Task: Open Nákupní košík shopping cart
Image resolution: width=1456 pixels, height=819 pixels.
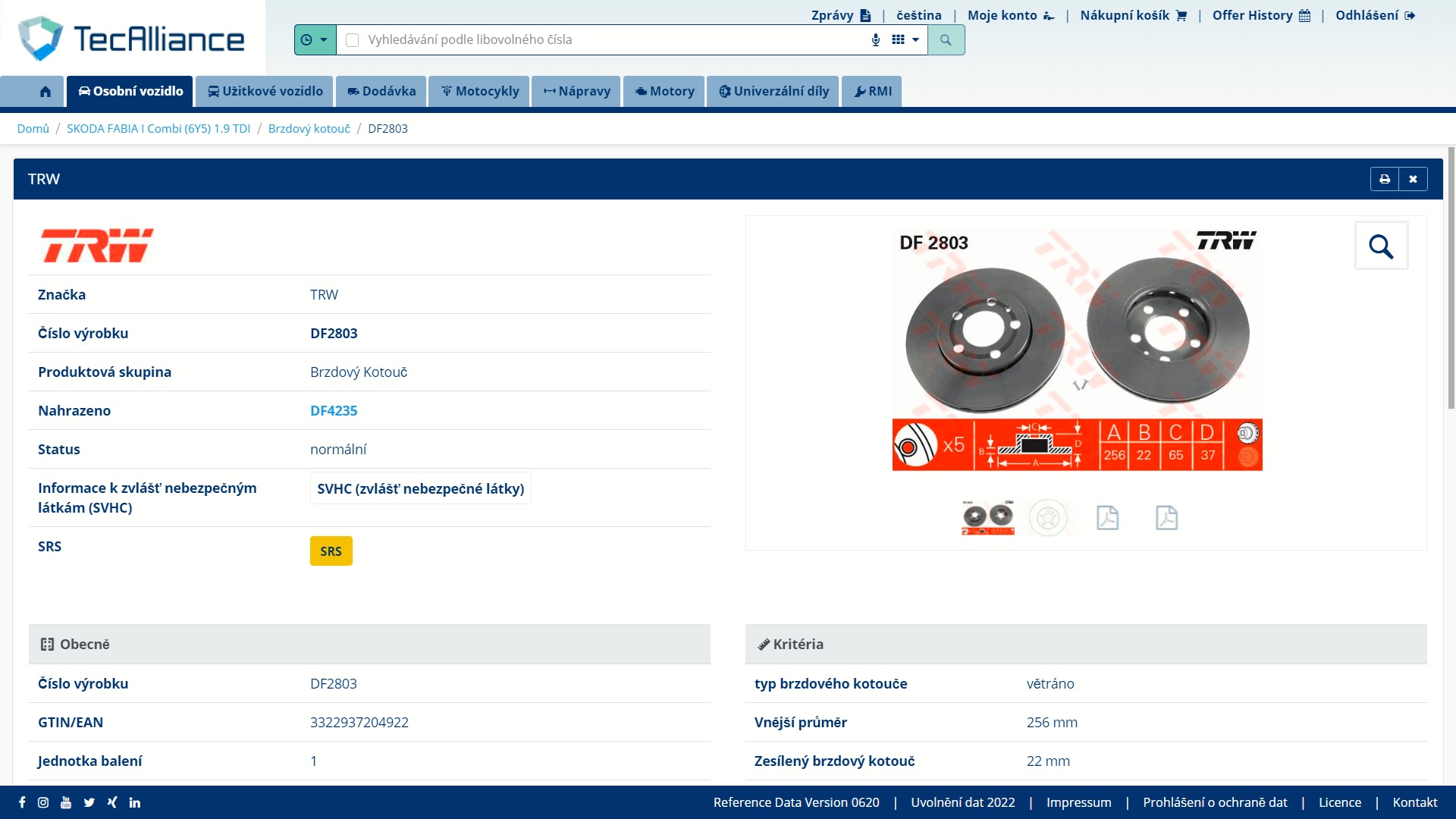Action: coord(1133,15)
